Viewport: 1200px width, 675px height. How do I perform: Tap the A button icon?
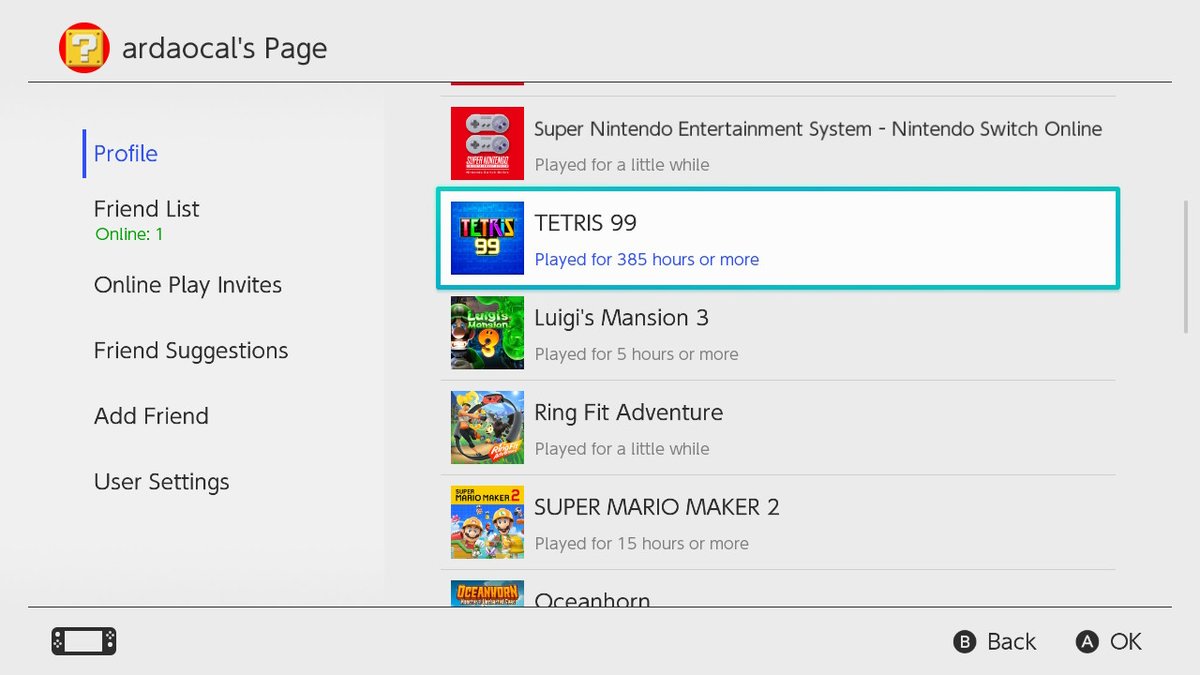[x=1087, y=642]
